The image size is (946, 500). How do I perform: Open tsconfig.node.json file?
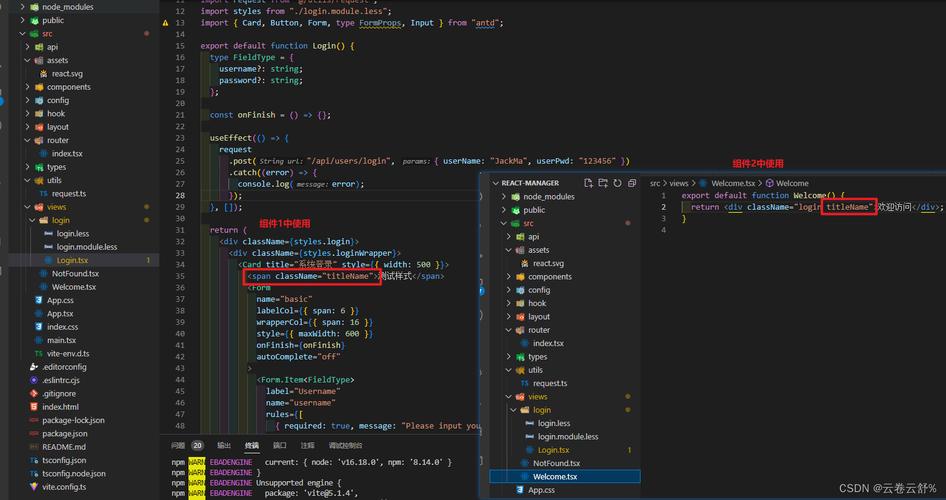click(74, 473)
